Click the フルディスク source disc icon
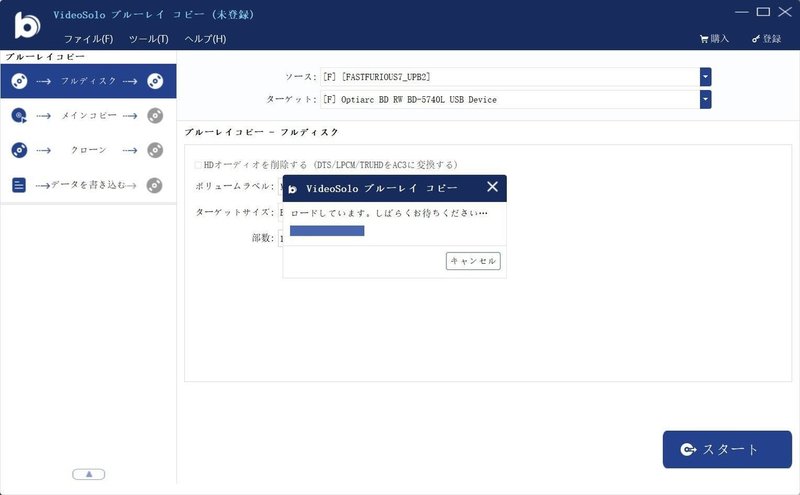 click(19, 81)
